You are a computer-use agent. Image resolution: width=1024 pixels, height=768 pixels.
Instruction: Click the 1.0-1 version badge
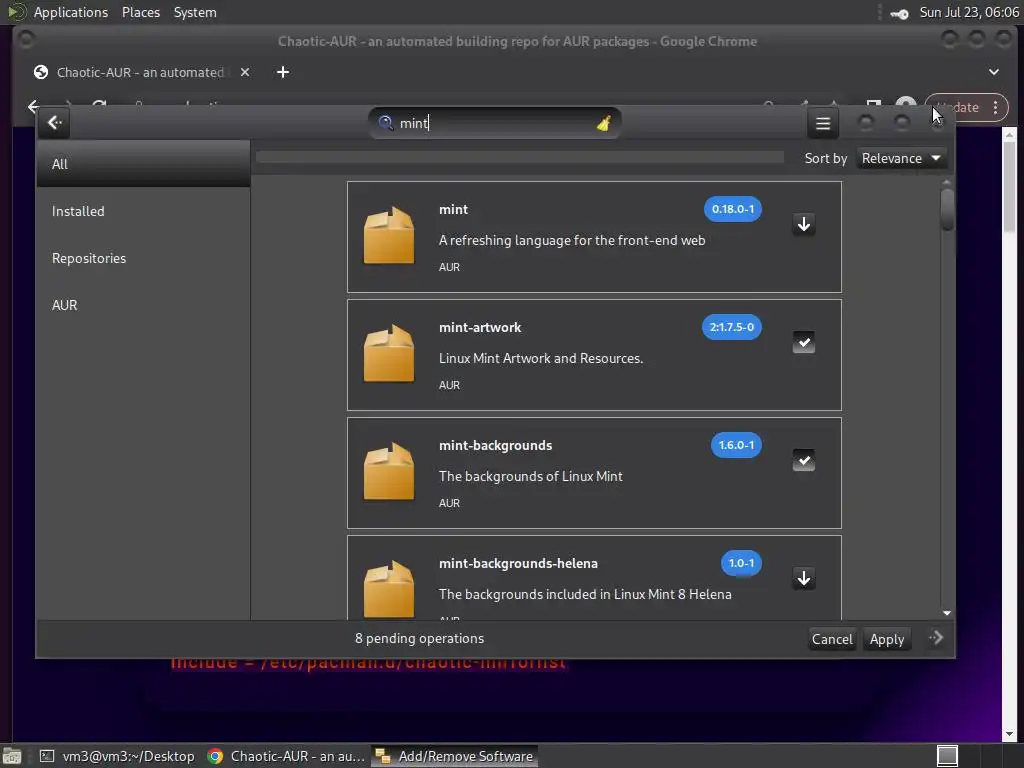coord(741,563)
